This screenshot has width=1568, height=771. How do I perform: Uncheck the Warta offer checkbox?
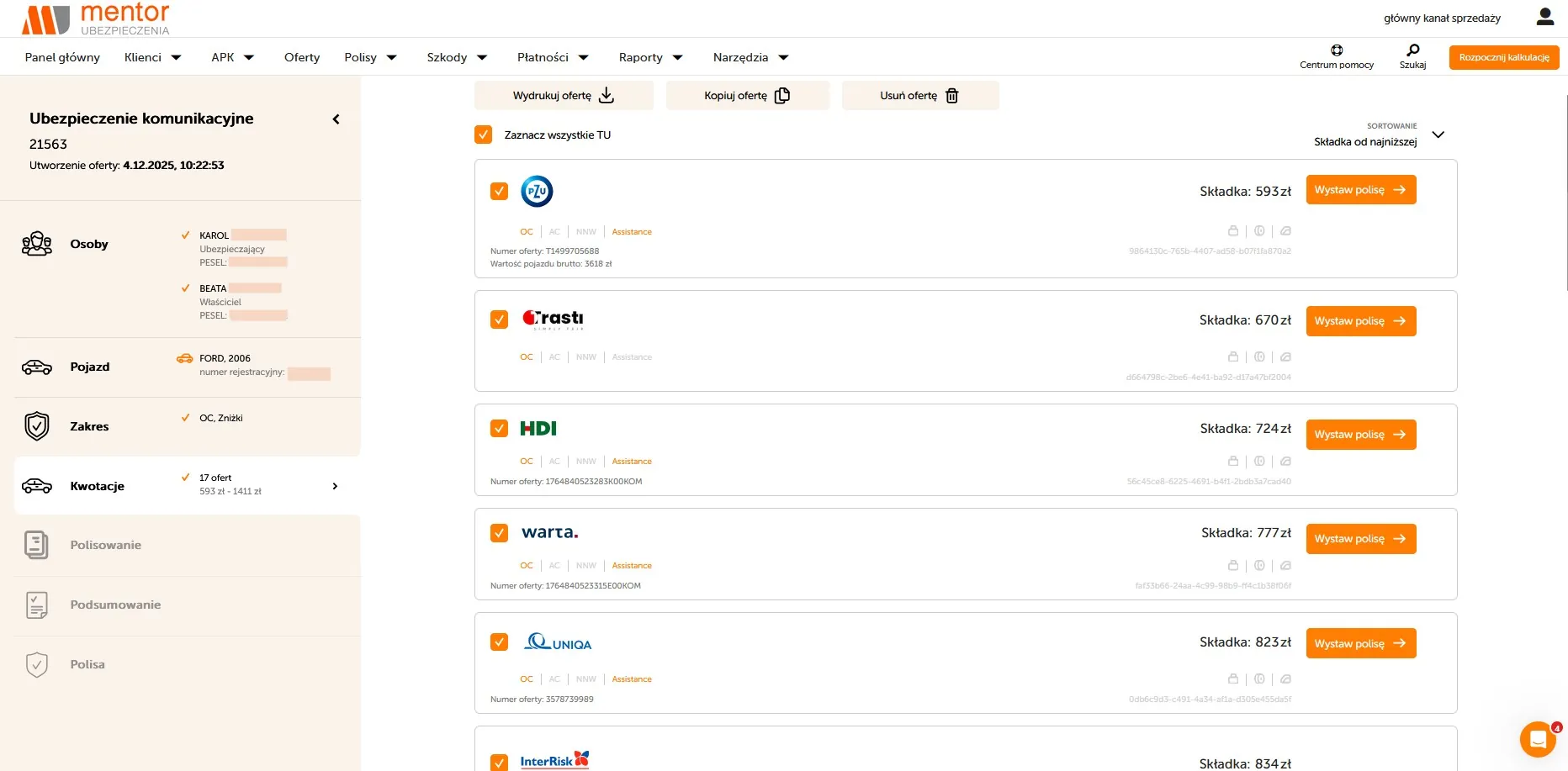pyautogui.click(x=500, y=533)
